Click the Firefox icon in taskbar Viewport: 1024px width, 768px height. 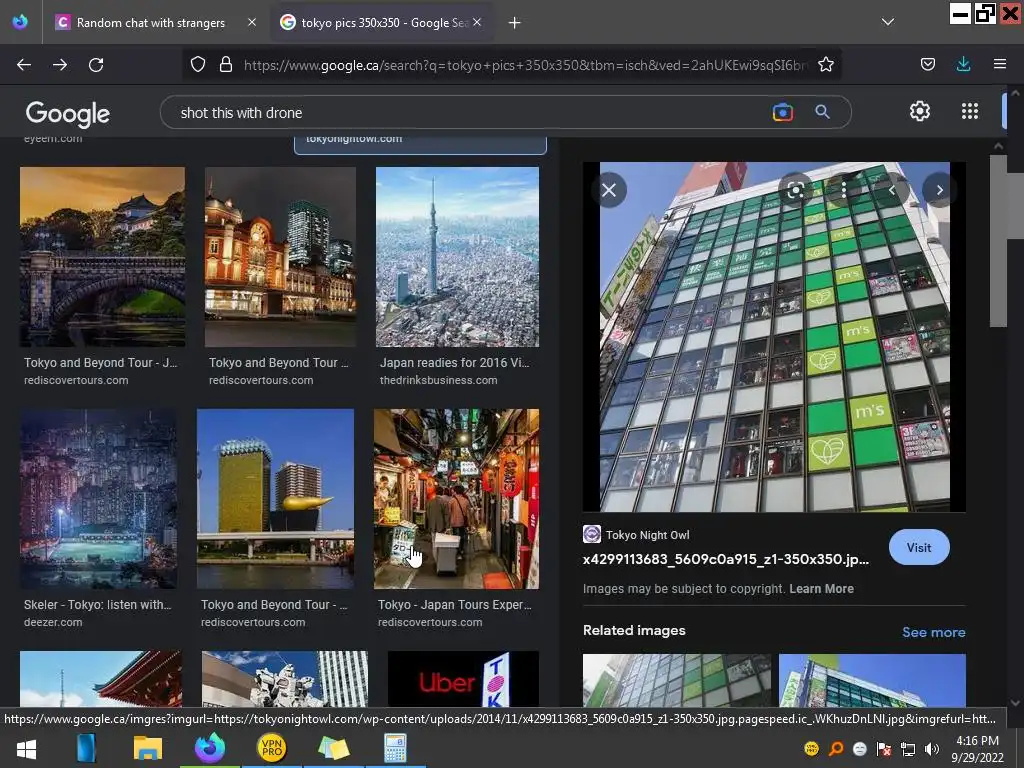point(210,748)
